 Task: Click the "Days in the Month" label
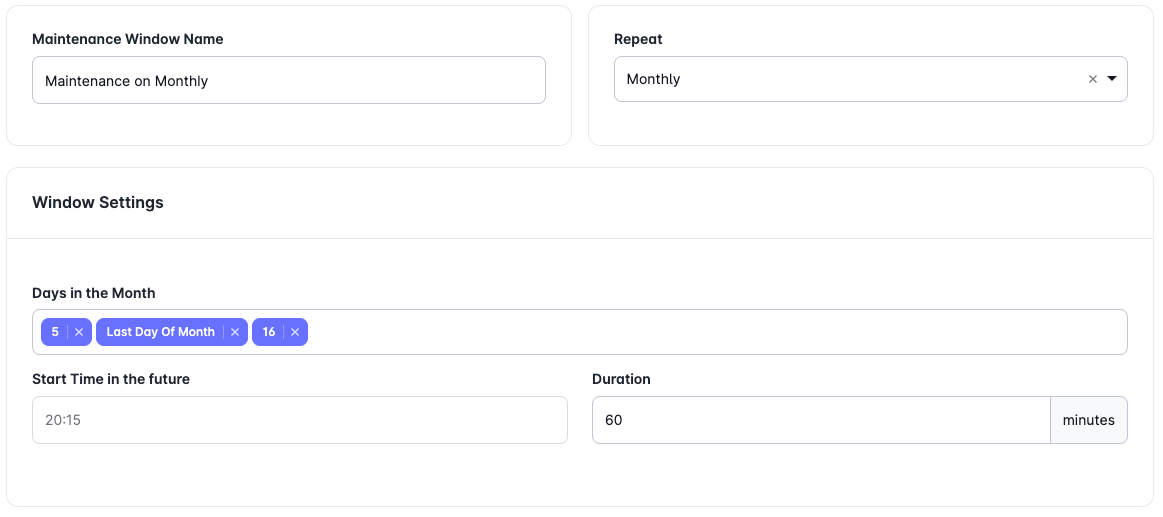point(94,293)
